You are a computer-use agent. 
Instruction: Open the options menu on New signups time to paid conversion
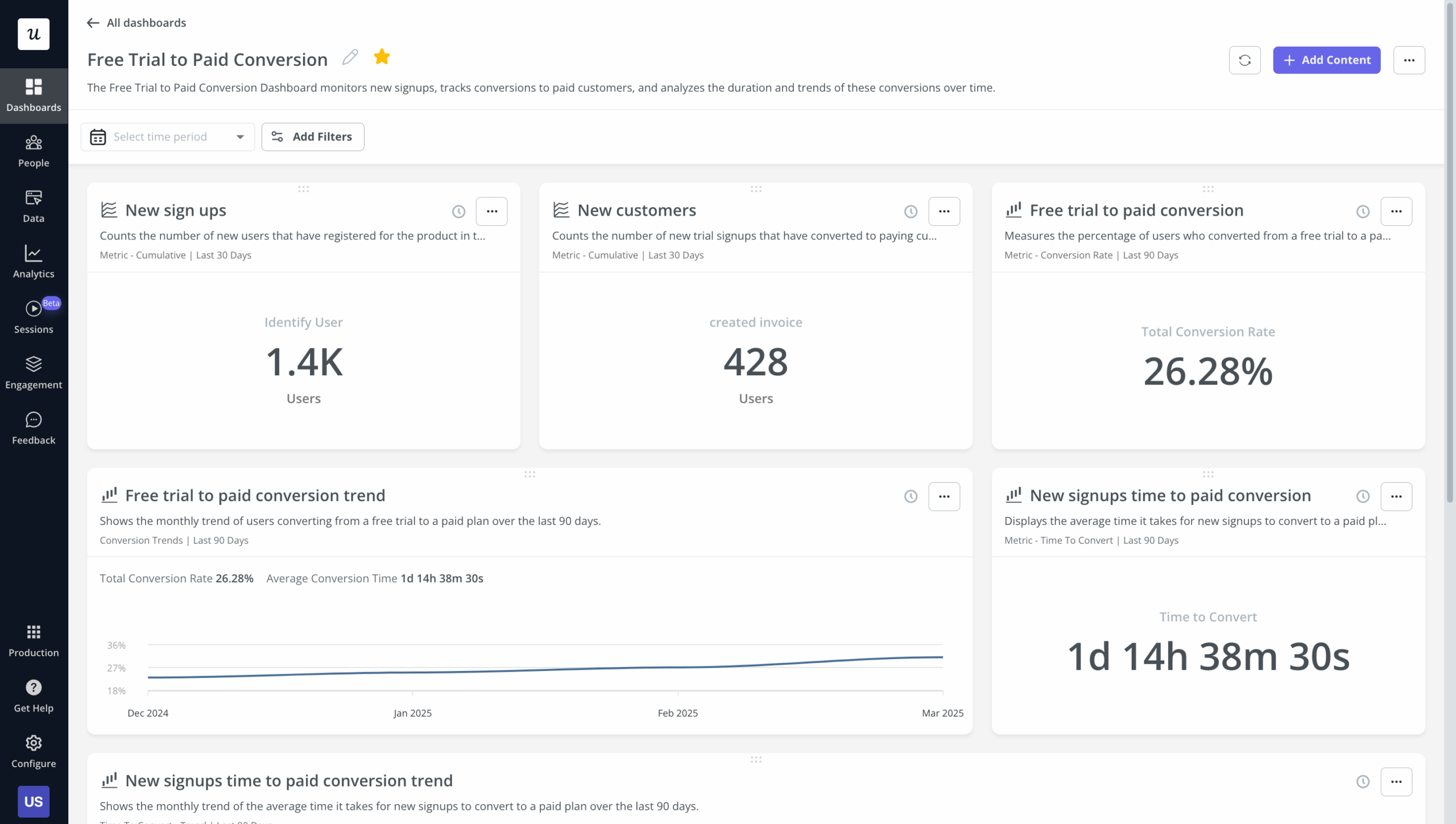click(1397, 496)
